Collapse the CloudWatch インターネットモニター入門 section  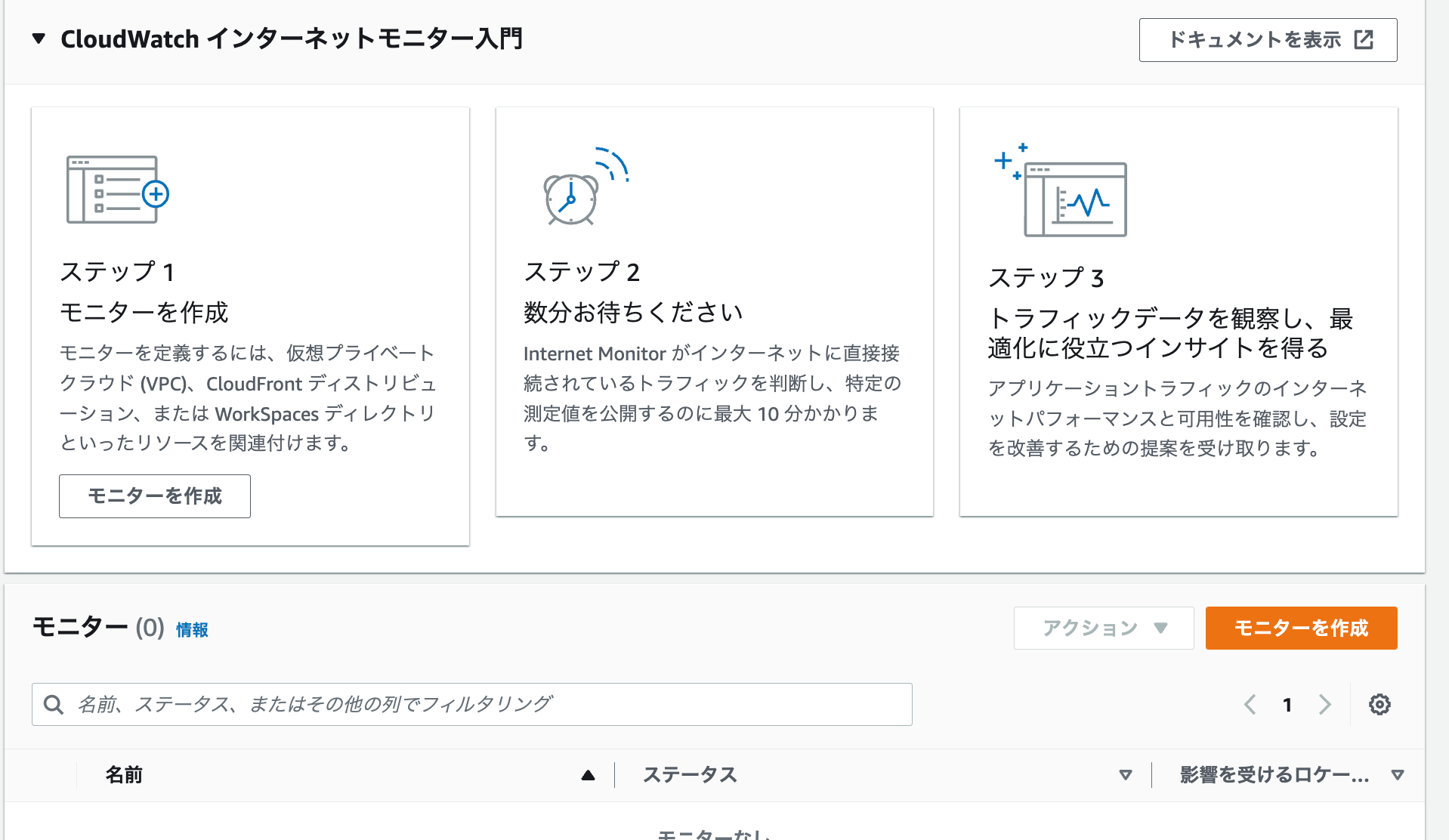click(x=39, y=39)
